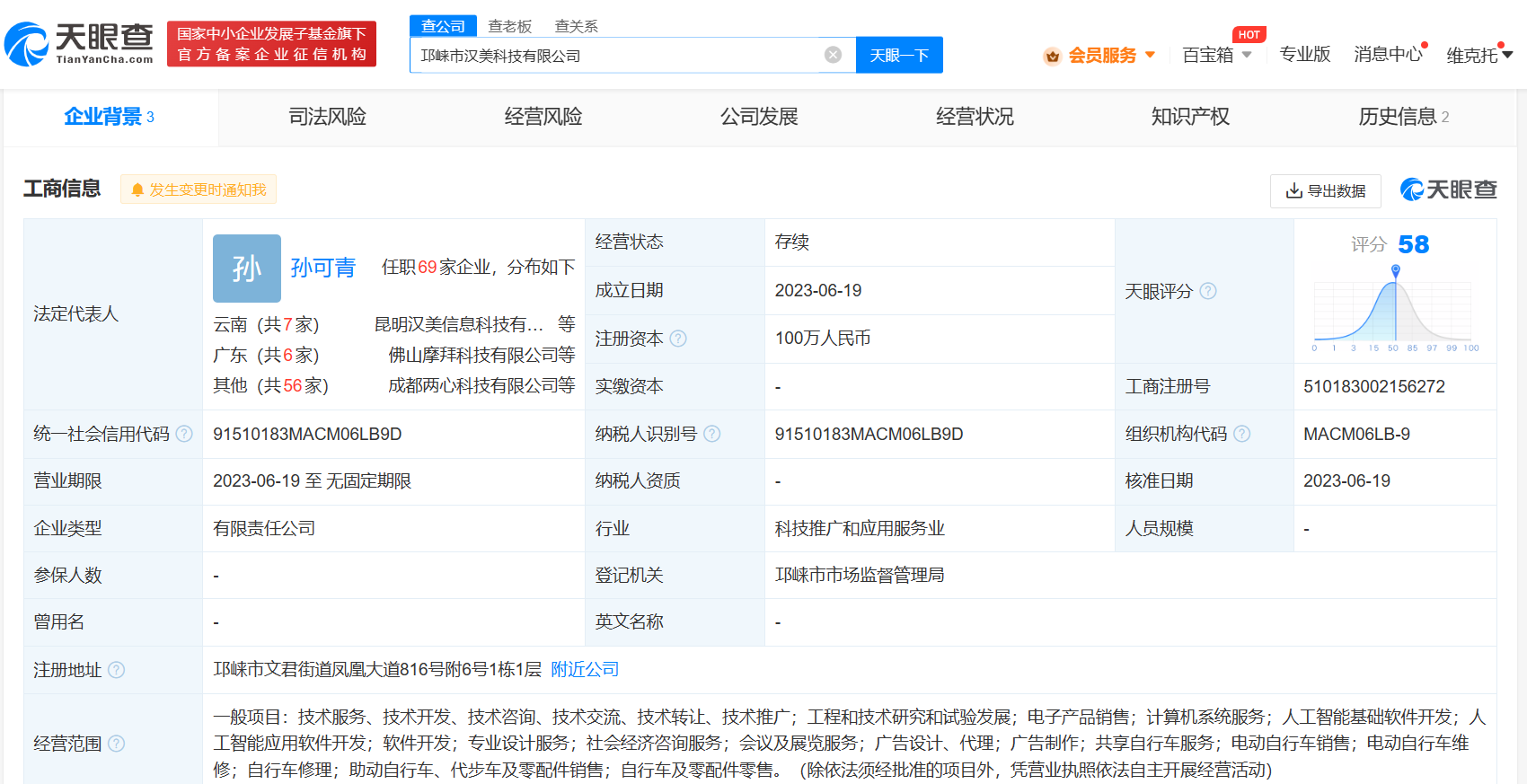Click help icon beside 纳税人识别号
The image size is (1527, 784).
click(711, 434)
